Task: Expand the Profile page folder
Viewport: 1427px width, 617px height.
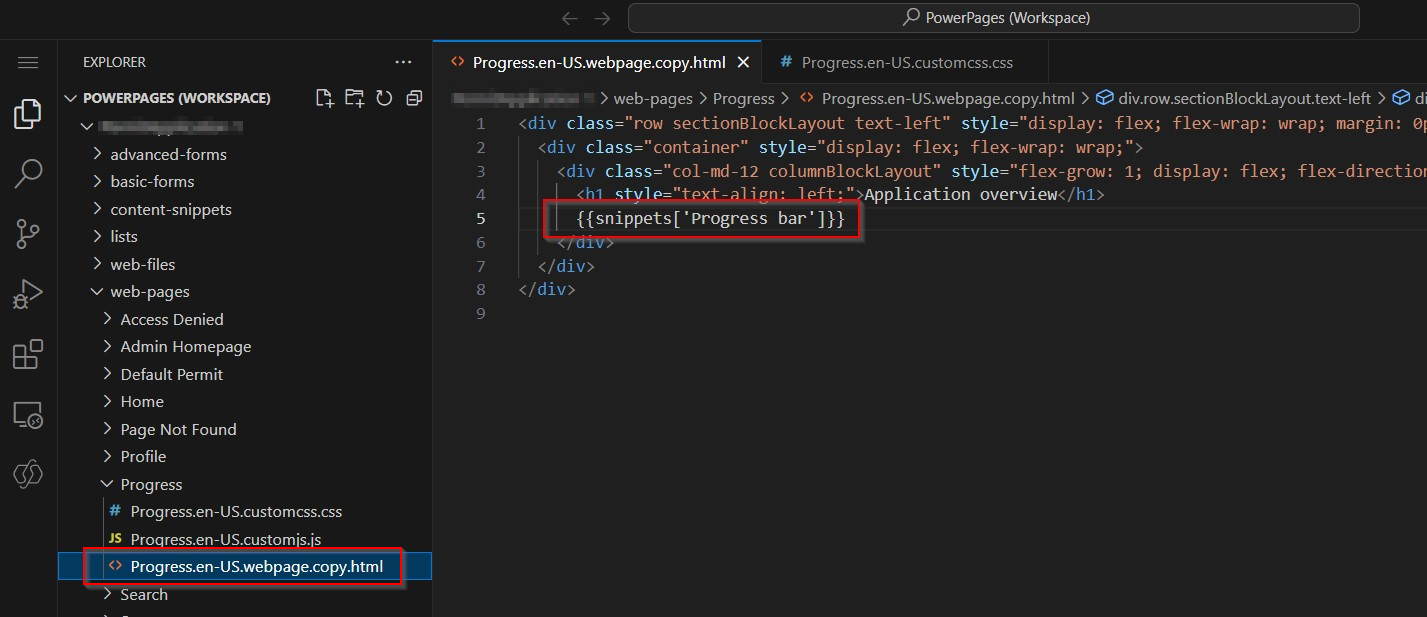Action: point(143,456)
